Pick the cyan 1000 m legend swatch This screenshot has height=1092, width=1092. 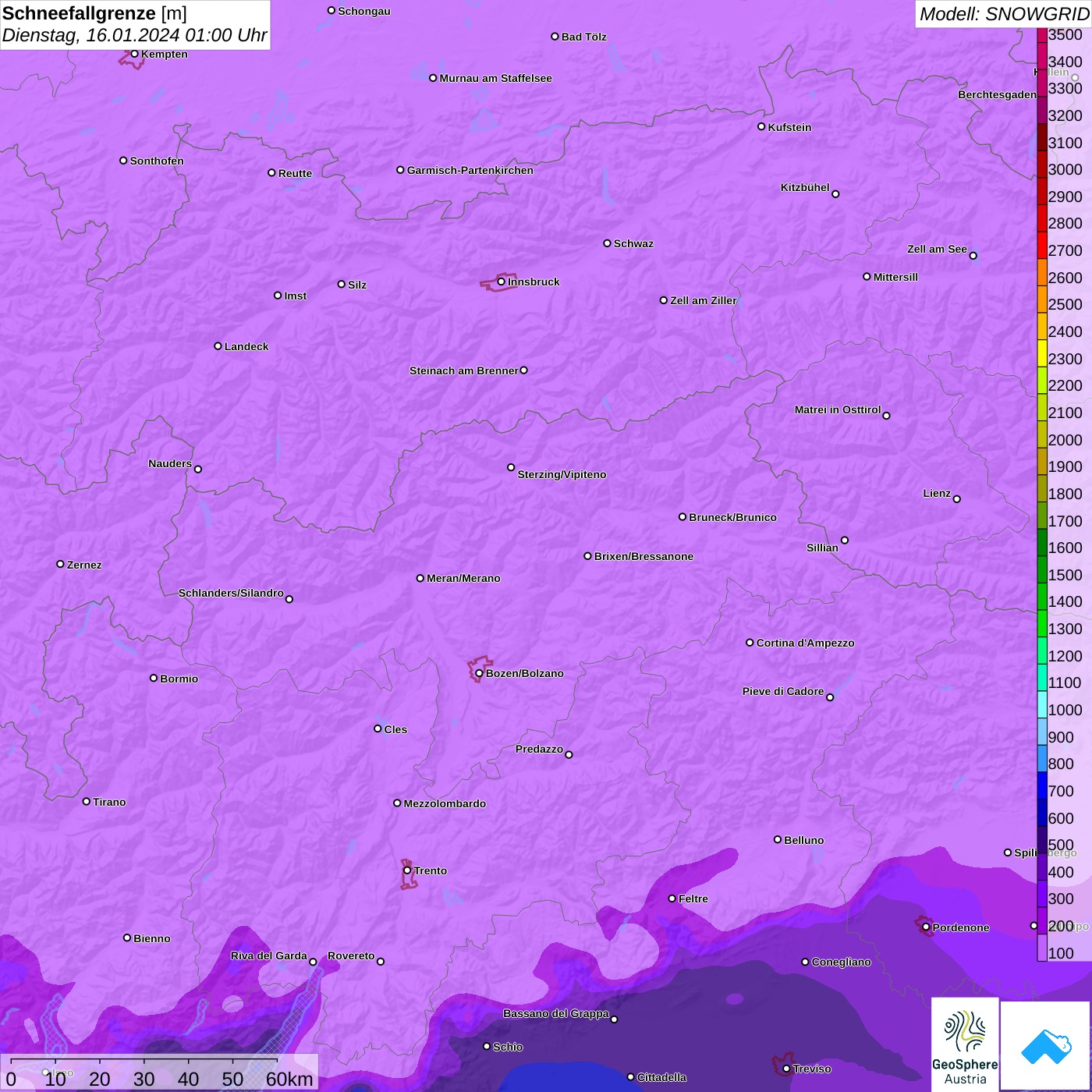(x=1042, y=704)
